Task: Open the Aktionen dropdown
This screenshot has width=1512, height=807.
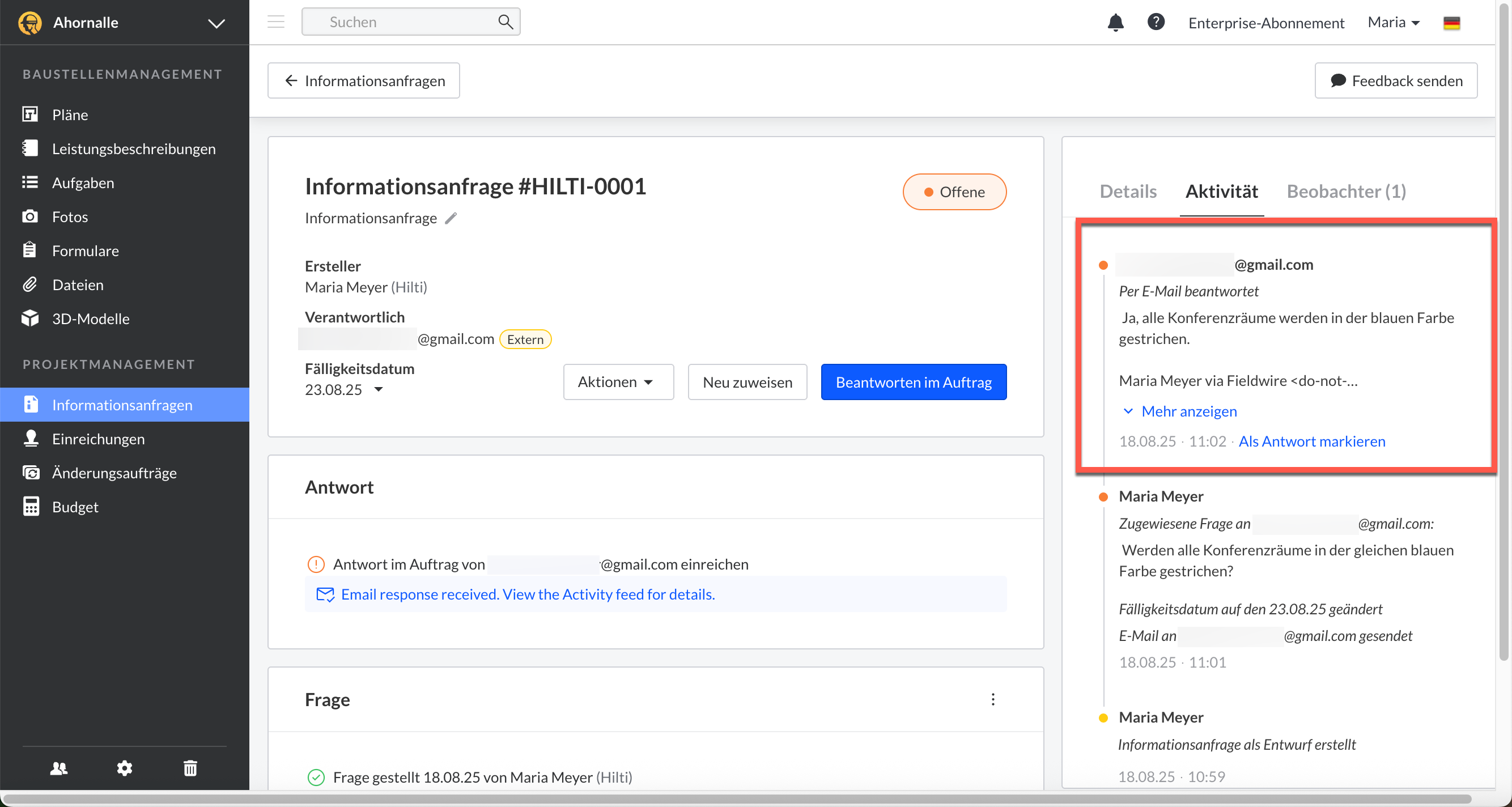Action: (x=618, y=382)
